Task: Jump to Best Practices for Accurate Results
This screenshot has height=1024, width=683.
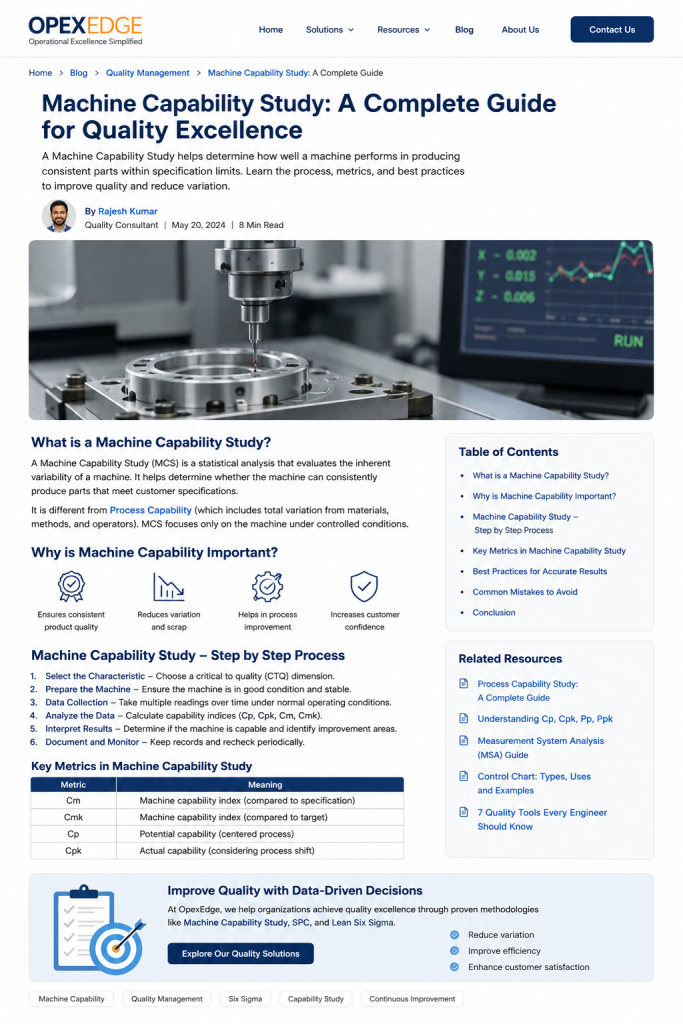Action: 539,571
